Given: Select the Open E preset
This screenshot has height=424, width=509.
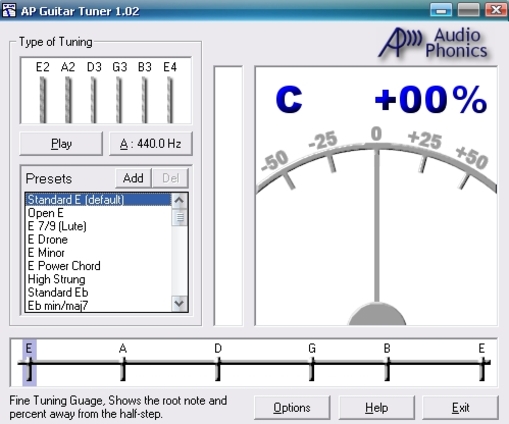Looking at the screenshot, I should point(99,213).
